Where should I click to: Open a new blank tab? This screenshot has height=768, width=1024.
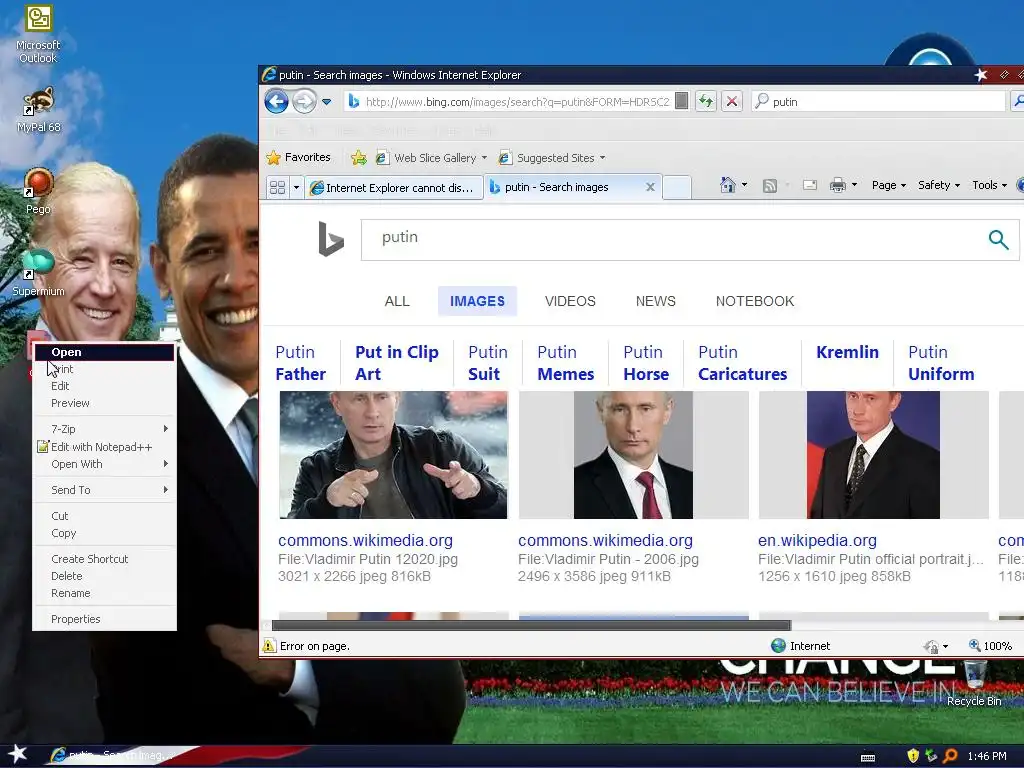coord(677,187)
